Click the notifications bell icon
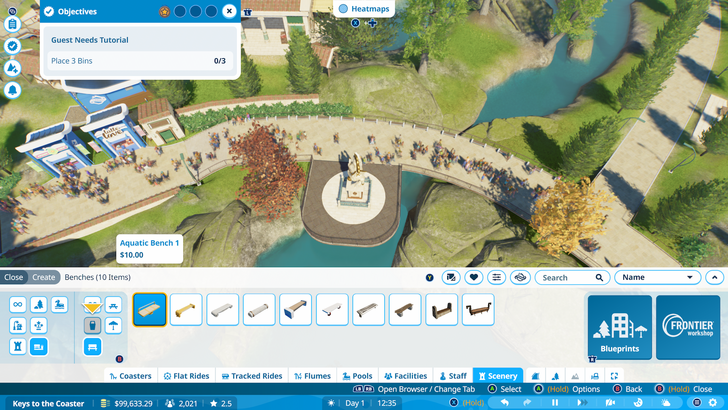 (13, 89)
